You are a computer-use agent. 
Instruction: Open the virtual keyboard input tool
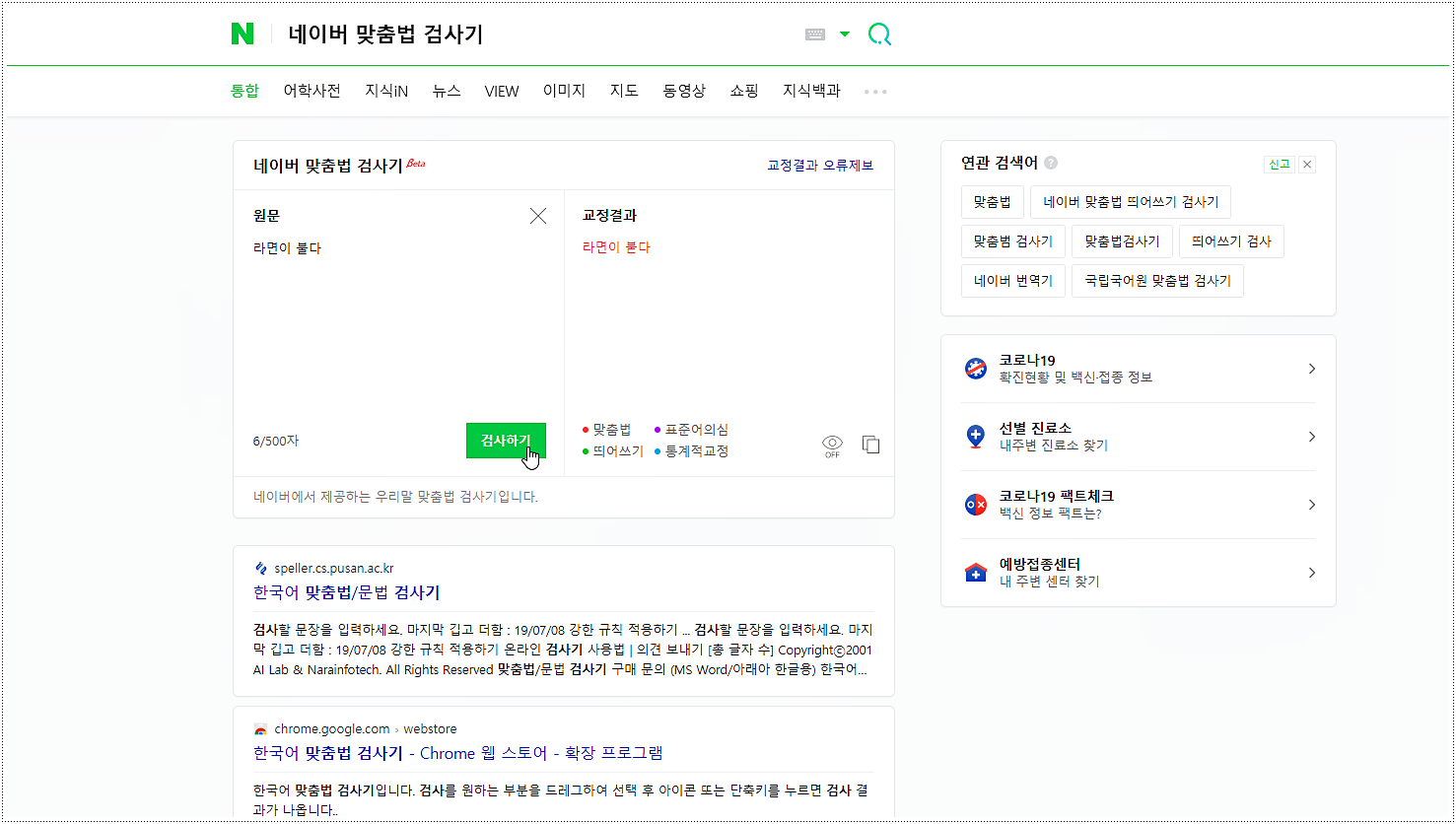[x=815, y=34]
